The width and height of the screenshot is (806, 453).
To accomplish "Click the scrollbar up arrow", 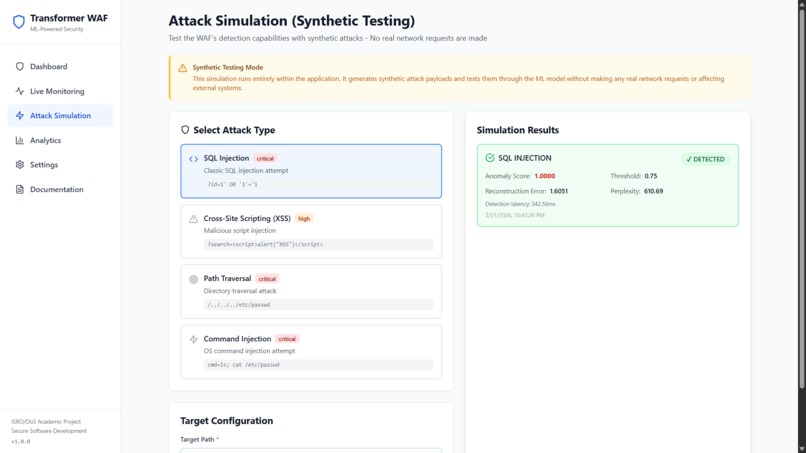I will (801, 4).
